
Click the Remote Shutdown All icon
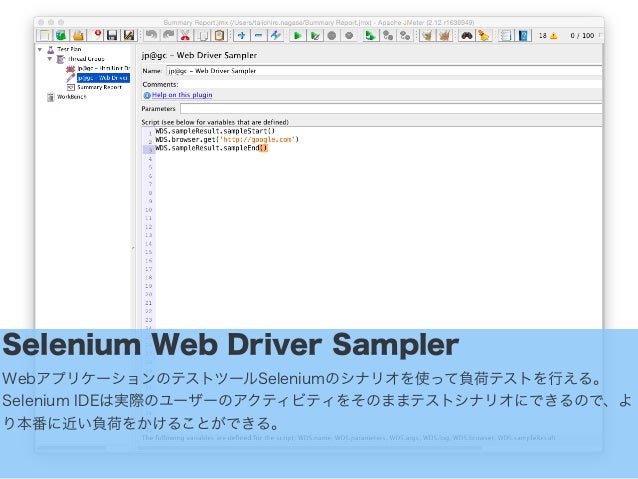click(405, 36)
